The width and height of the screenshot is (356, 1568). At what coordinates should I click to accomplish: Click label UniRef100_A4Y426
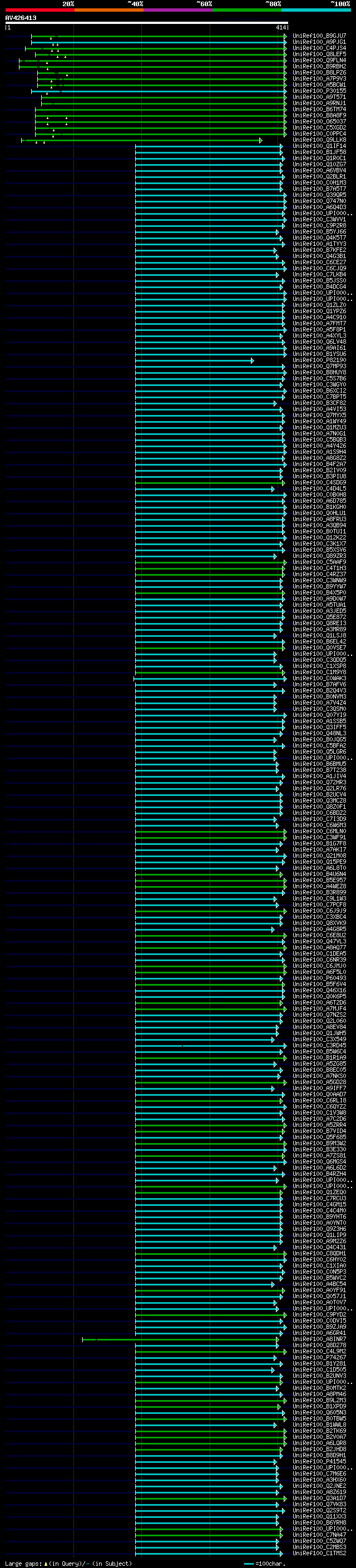pos(319,446)
